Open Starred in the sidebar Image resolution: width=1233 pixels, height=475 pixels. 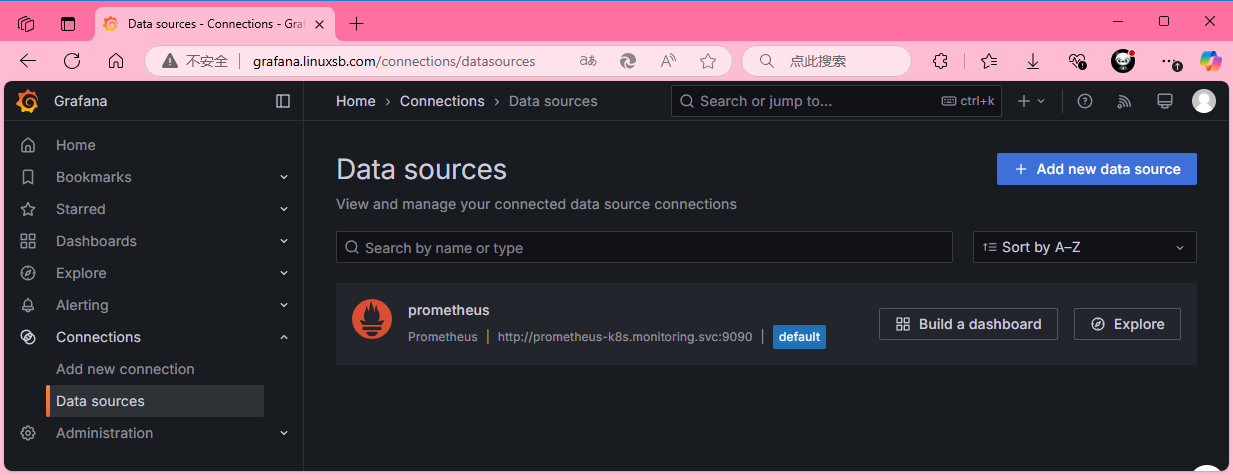pyautogui.click(x=81, y=209)
